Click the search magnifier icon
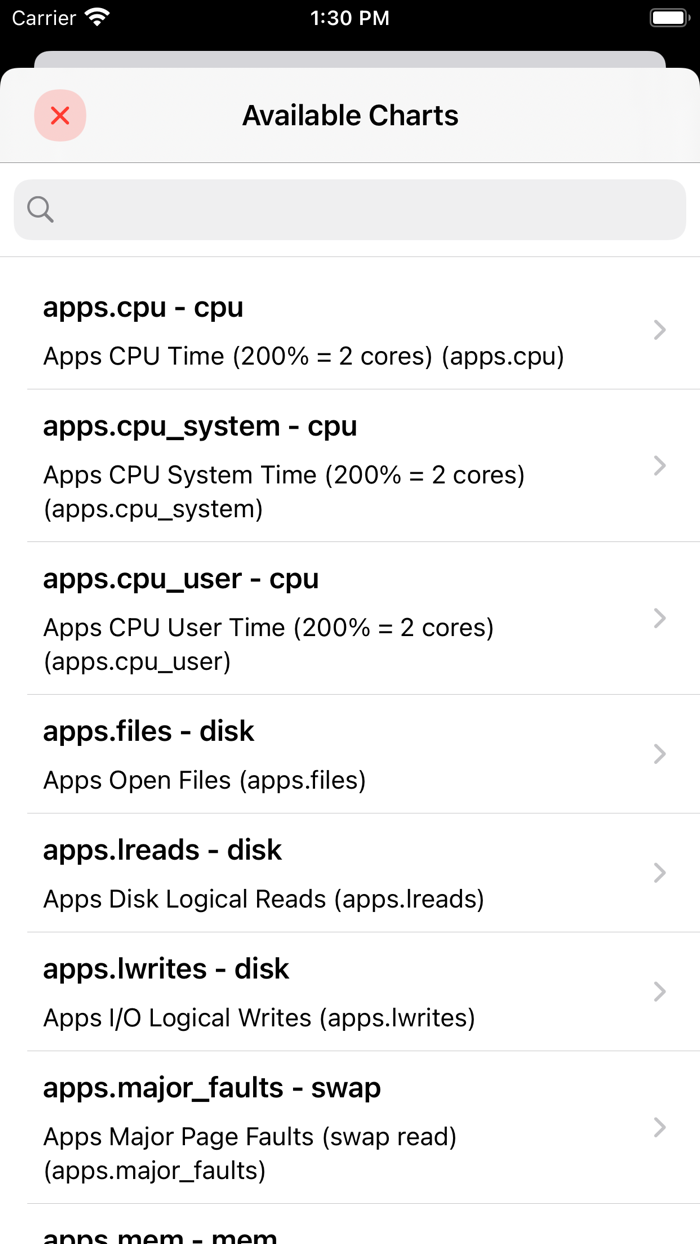This screenshot has width=700, height=1244. [x=40, y=209]
